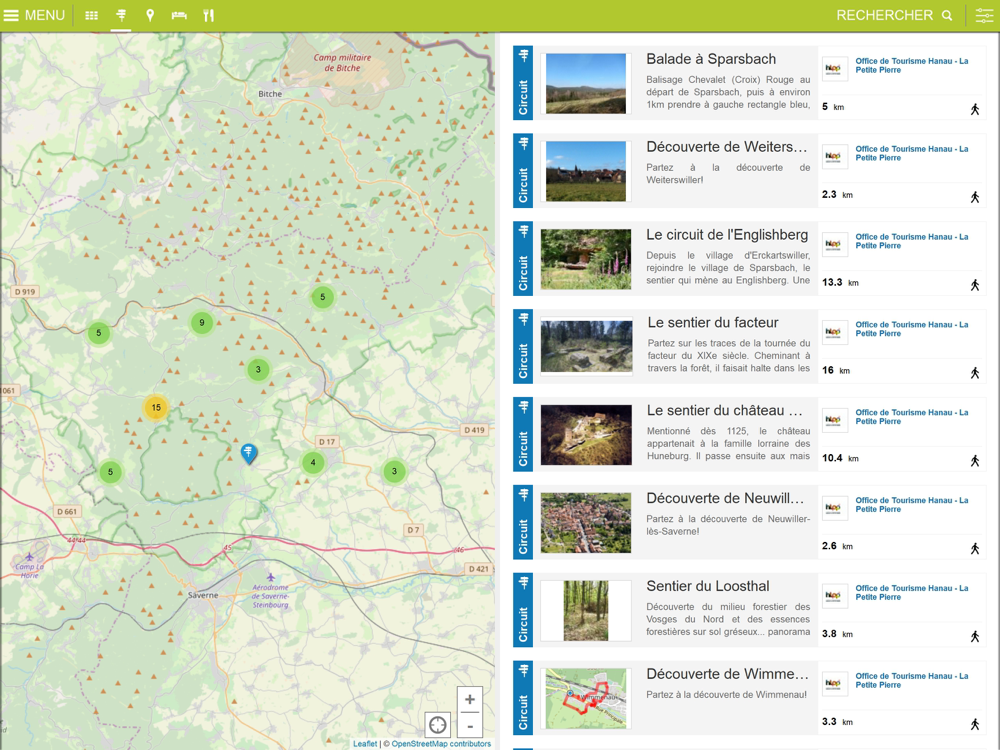Click tourism office logo on Neuwiller row
This screenshot has height=750, width=1000.
pos(834,508)
